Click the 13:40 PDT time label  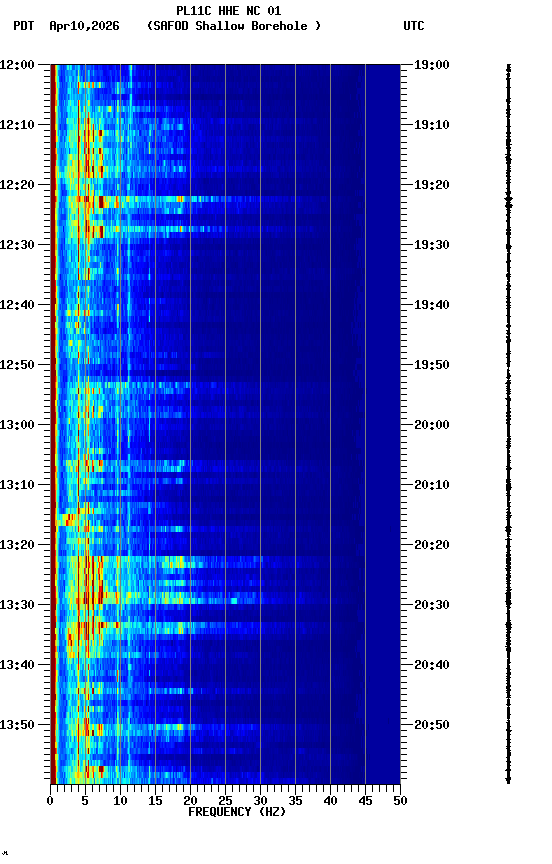[17, 665]
